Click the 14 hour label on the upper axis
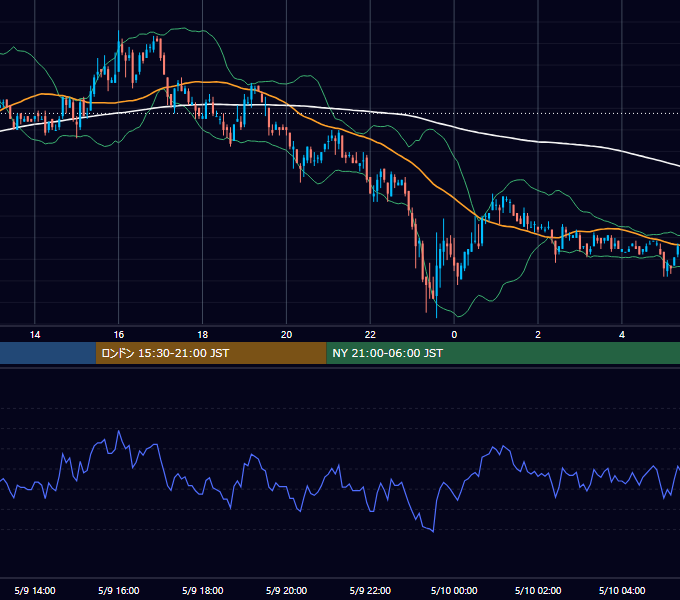 pyautogui.click(x=35, y=335)
